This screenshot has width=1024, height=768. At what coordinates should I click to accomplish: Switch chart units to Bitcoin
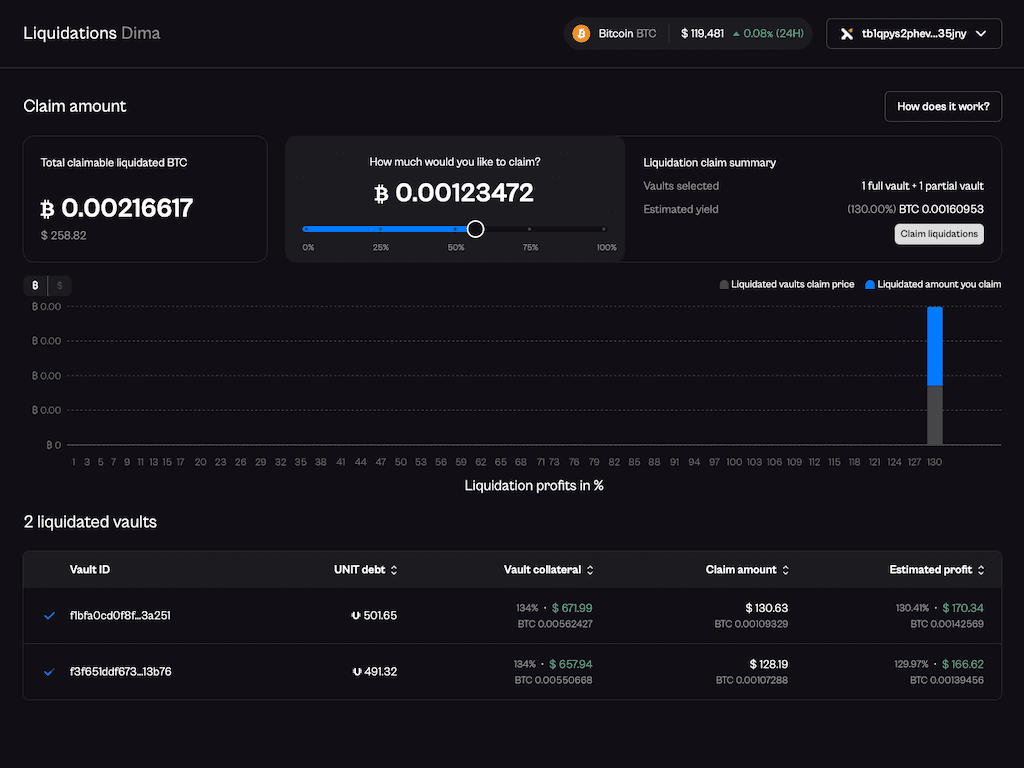tap(36, 286)
